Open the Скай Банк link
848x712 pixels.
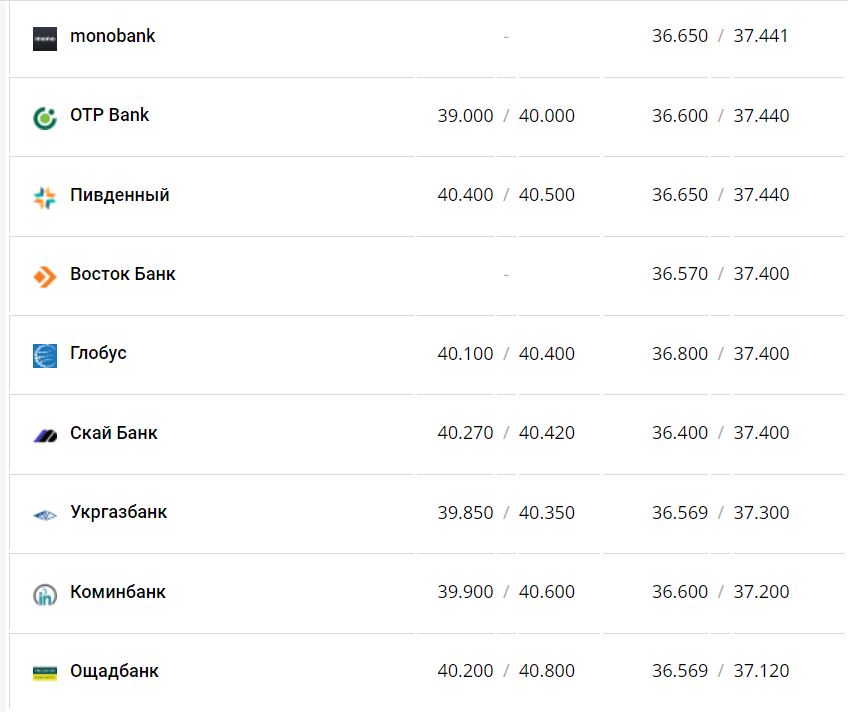(113, 433)
